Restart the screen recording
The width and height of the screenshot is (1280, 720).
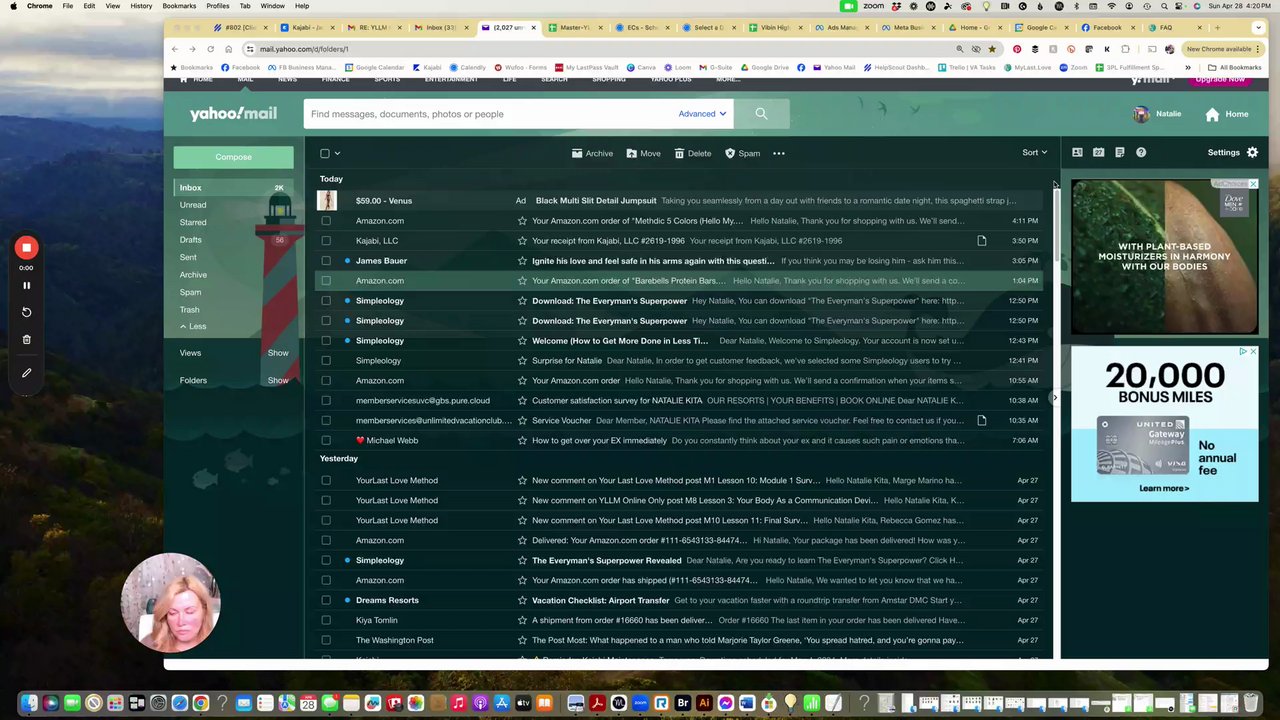click(x=27, y=312)
